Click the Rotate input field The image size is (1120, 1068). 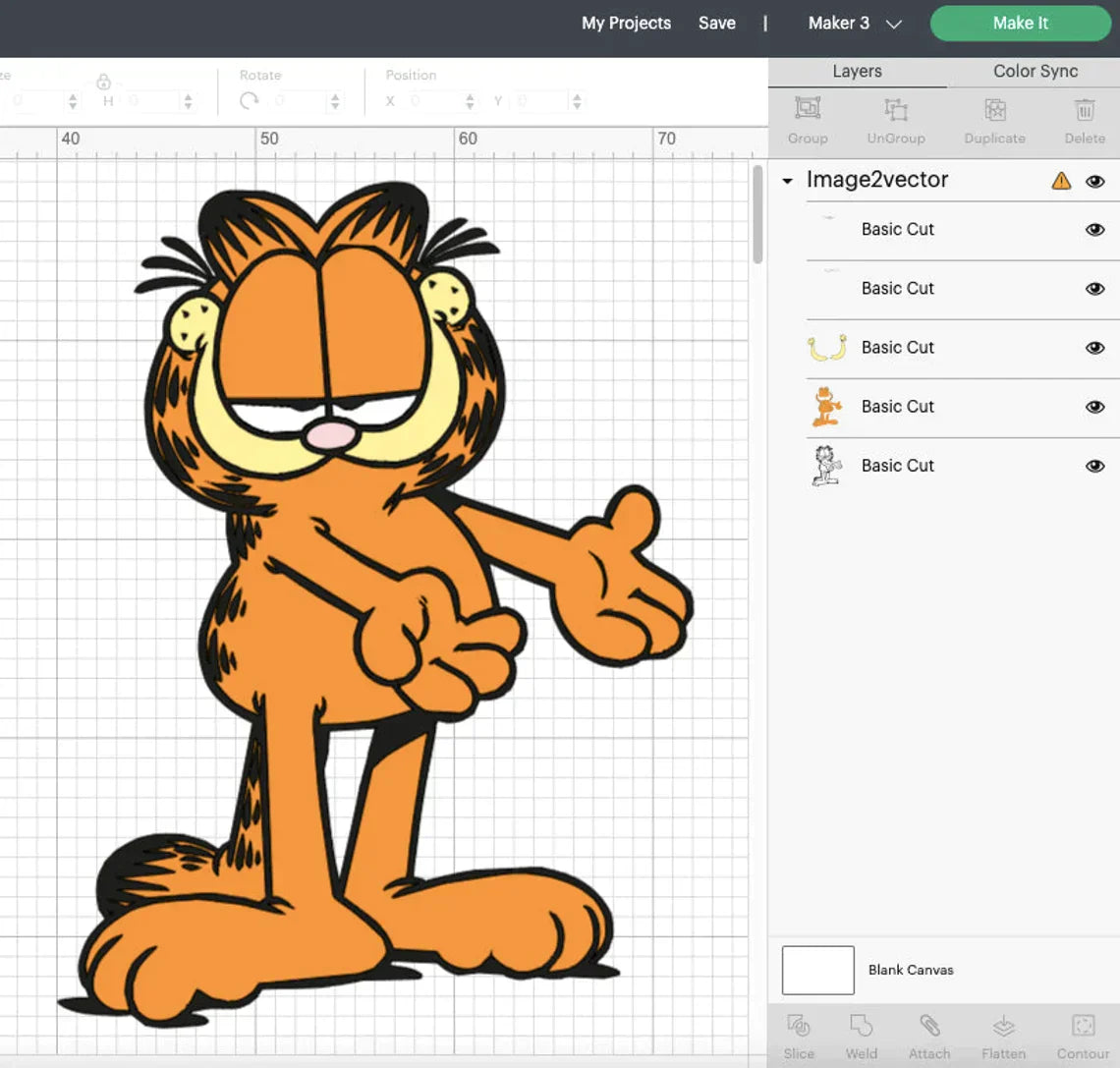pyautogui.click(x=300, y=101)
